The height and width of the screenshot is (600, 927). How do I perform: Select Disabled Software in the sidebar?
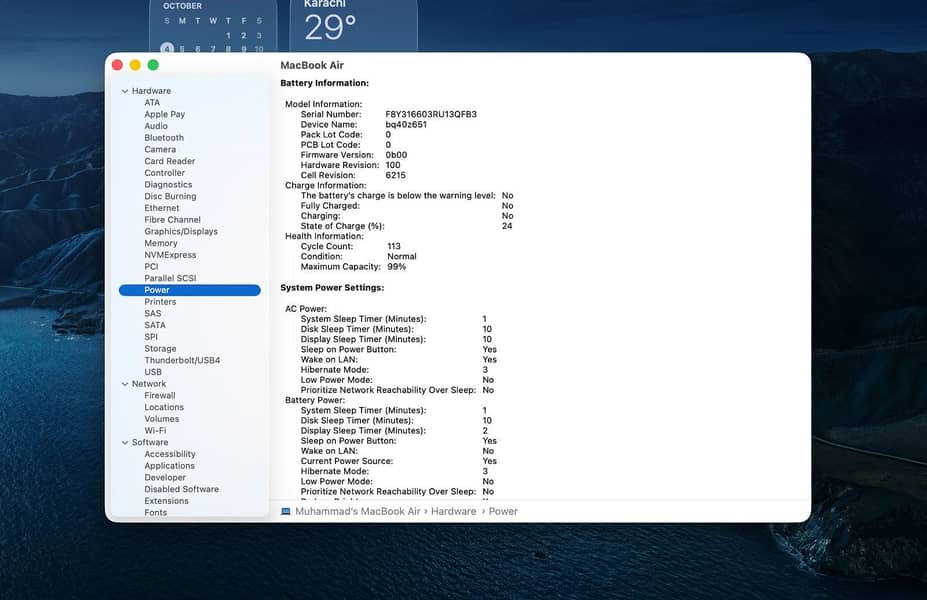coord(181,489)
